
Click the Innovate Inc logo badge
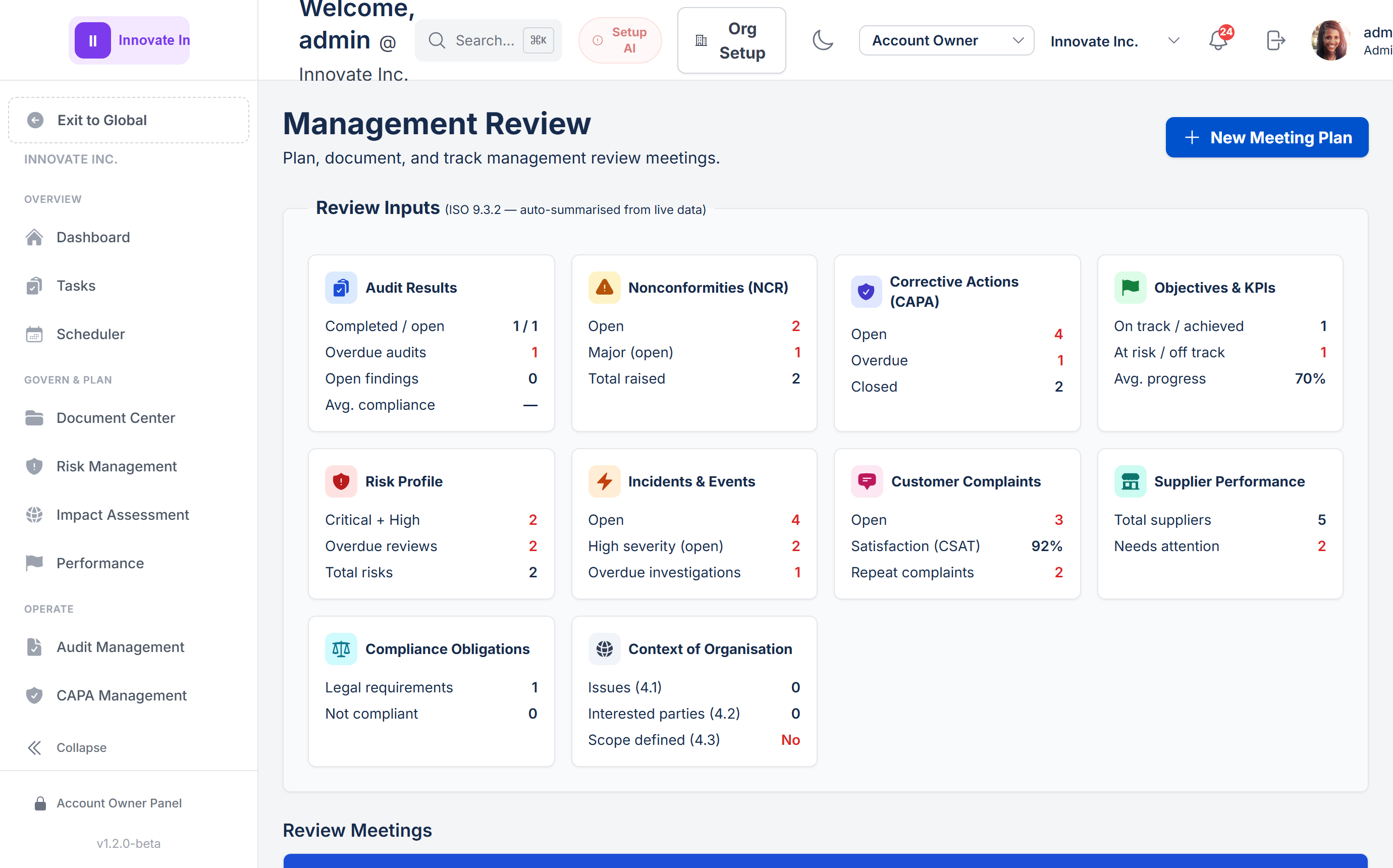click(129, 40)
